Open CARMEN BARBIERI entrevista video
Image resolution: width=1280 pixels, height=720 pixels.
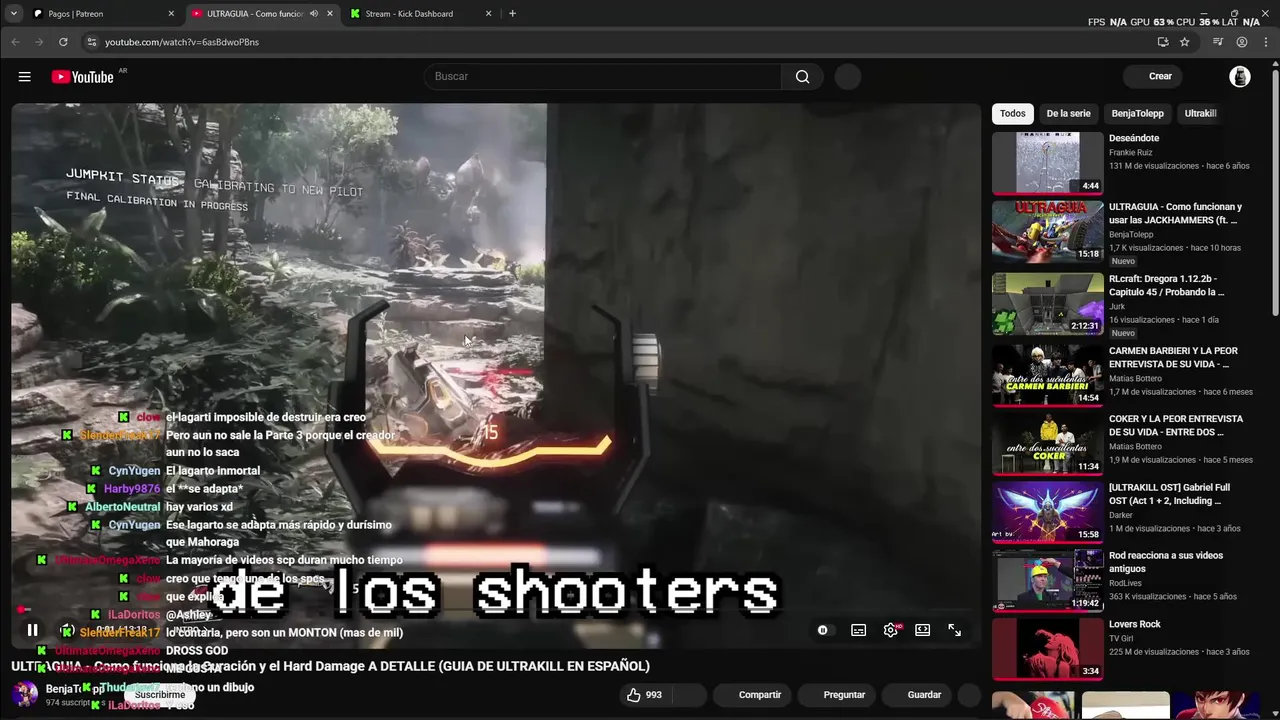click(1048, 375)
